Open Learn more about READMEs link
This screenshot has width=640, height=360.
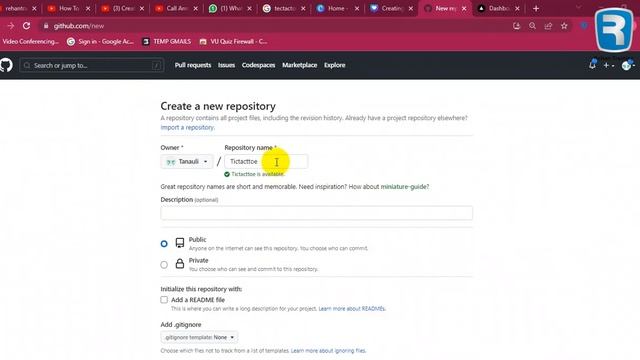coord(352,309)
